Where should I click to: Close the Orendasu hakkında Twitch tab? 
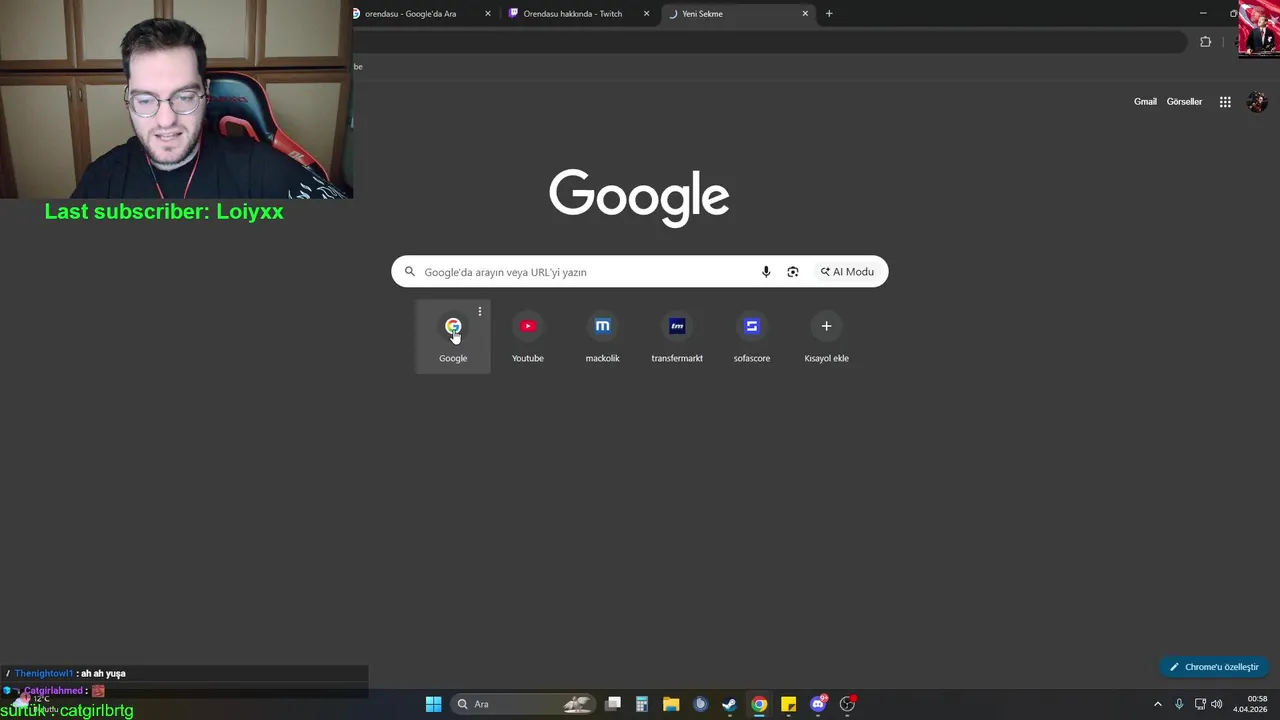pyautogui.click(x=646, y=14)
